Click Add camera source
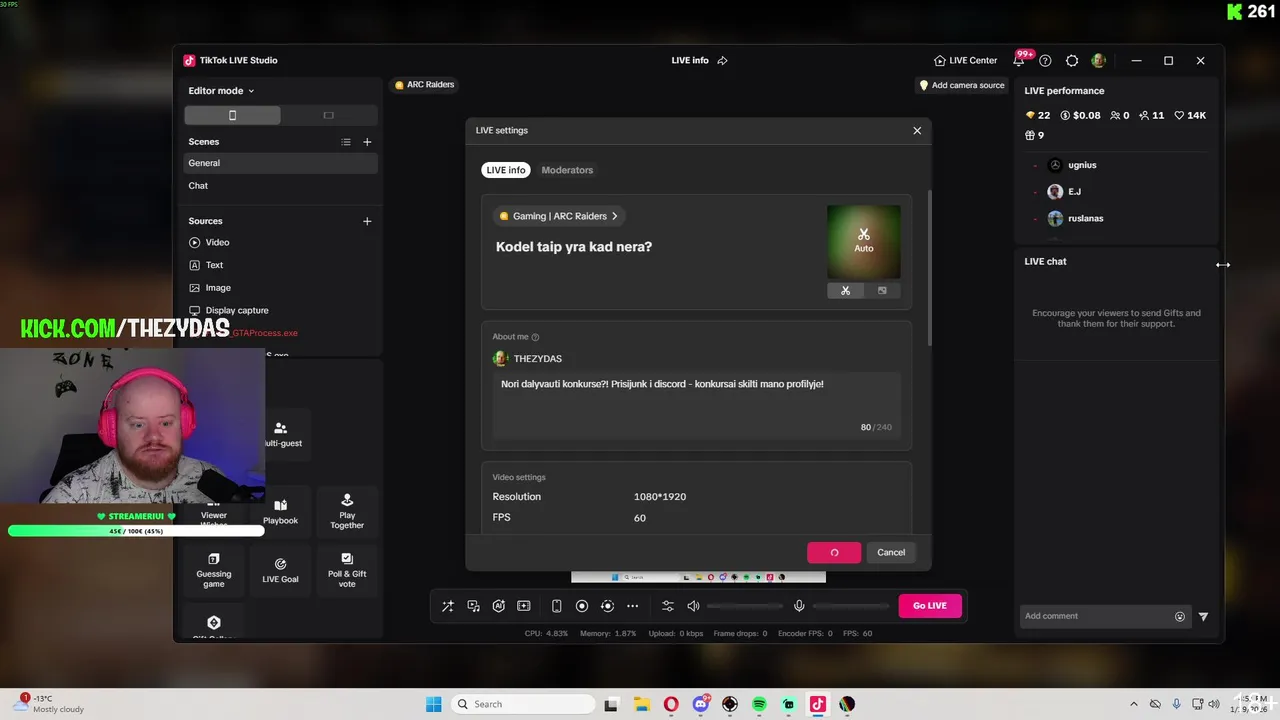The height and width of the screenshot is (720, 1280). [962, 85]
